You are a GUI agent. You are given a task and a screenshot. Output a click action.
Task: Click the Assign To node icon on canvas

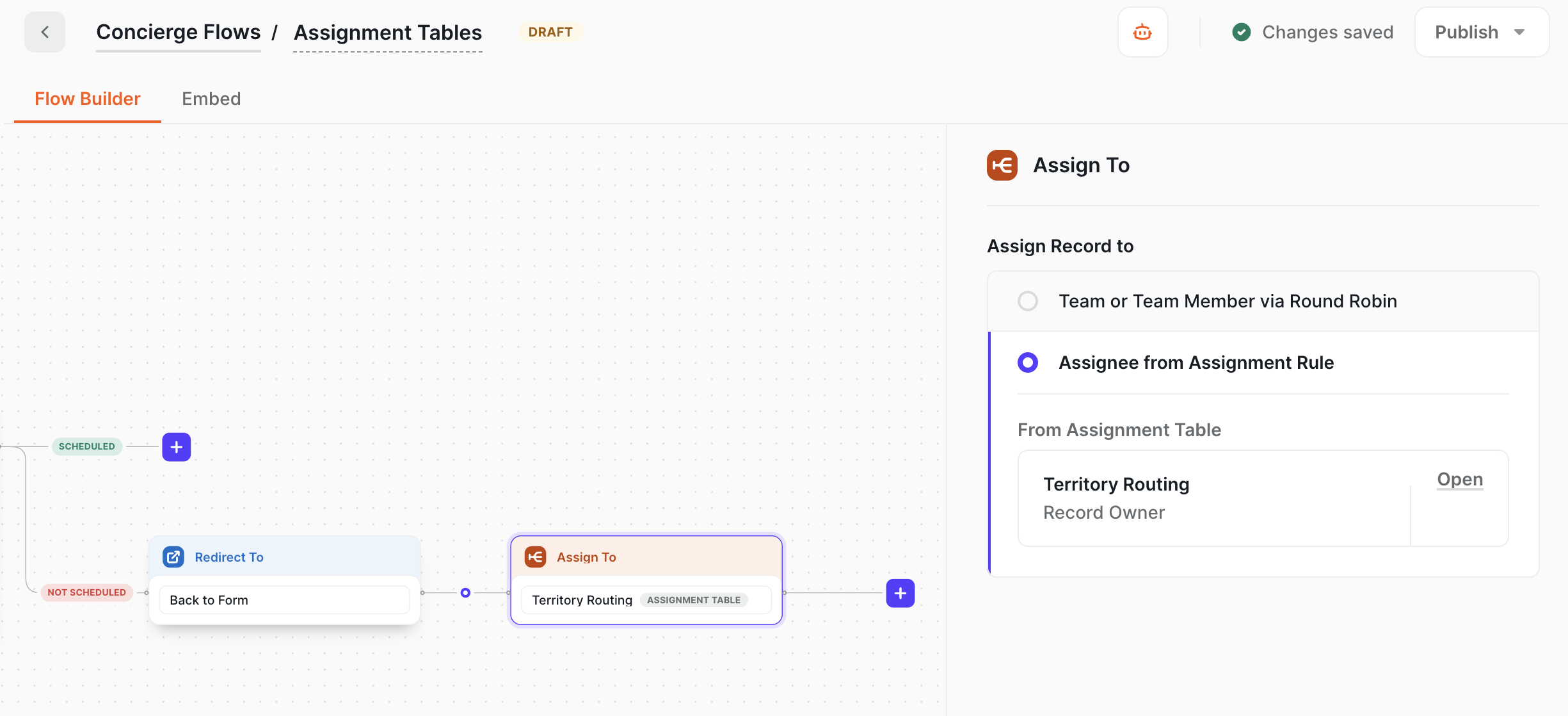click(535, 557)
